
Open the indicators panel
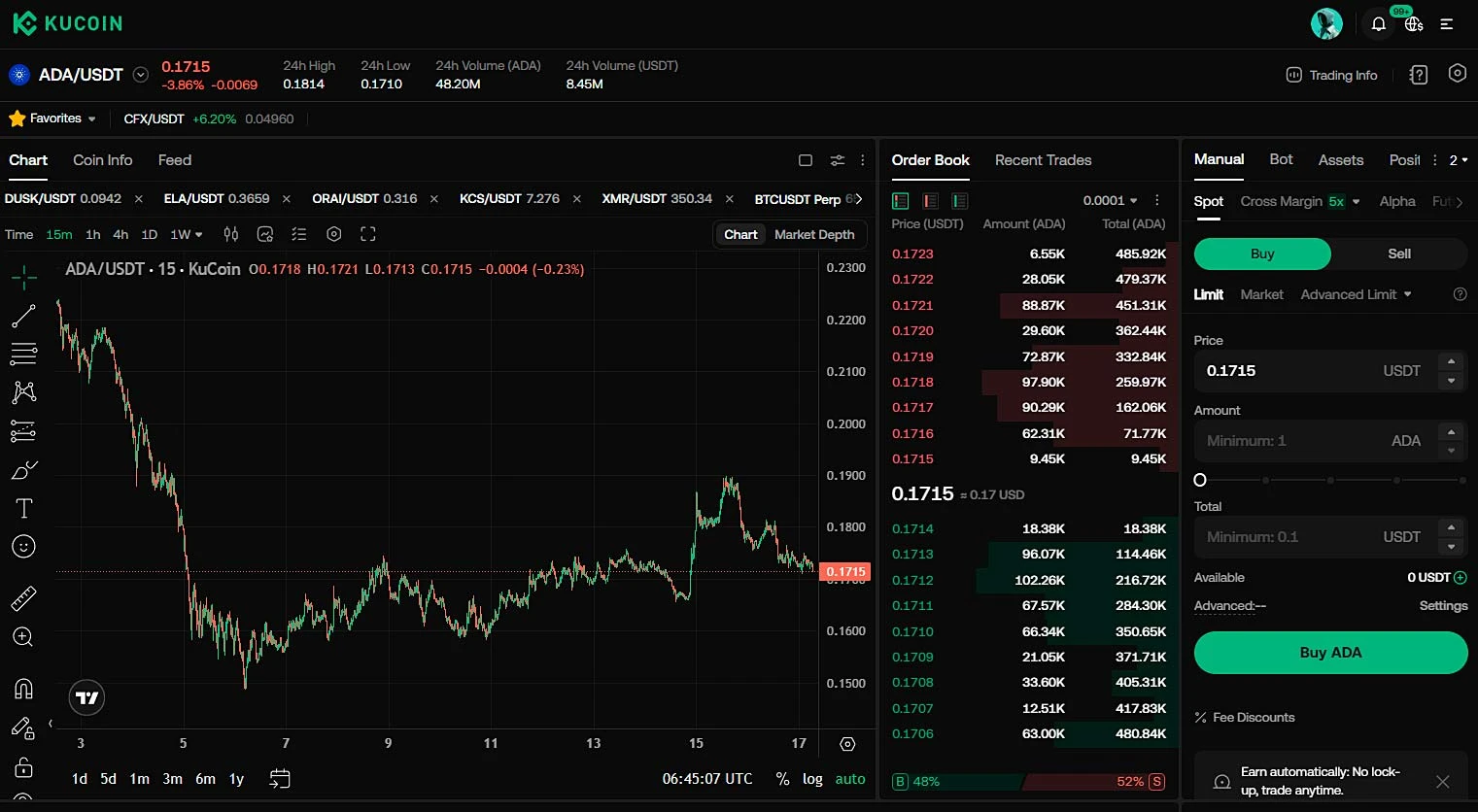(x=265, y=234)
